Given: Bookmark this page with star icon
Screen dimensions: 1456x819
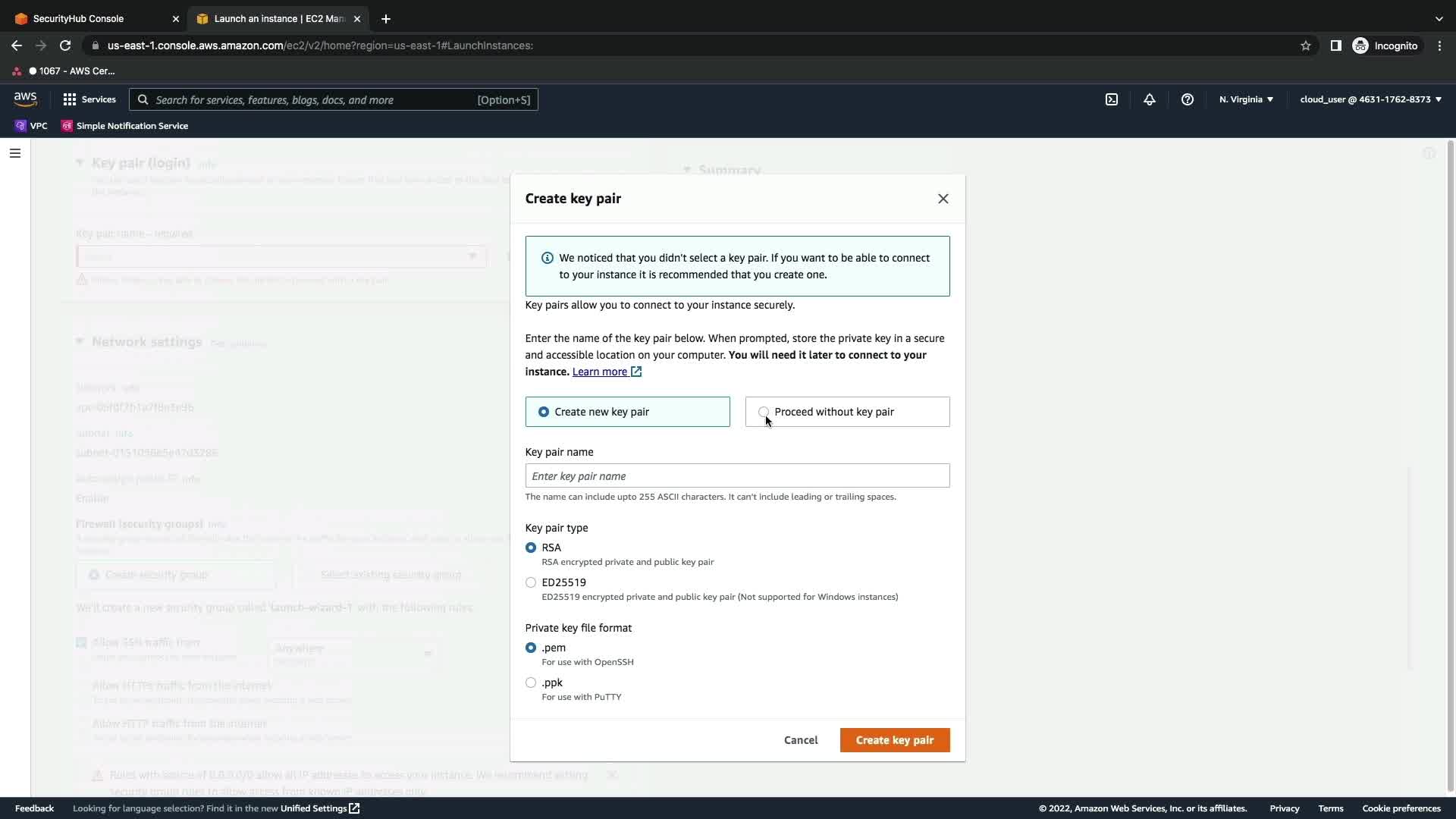Looking at the screenshot, I should tap(1306, 45).
